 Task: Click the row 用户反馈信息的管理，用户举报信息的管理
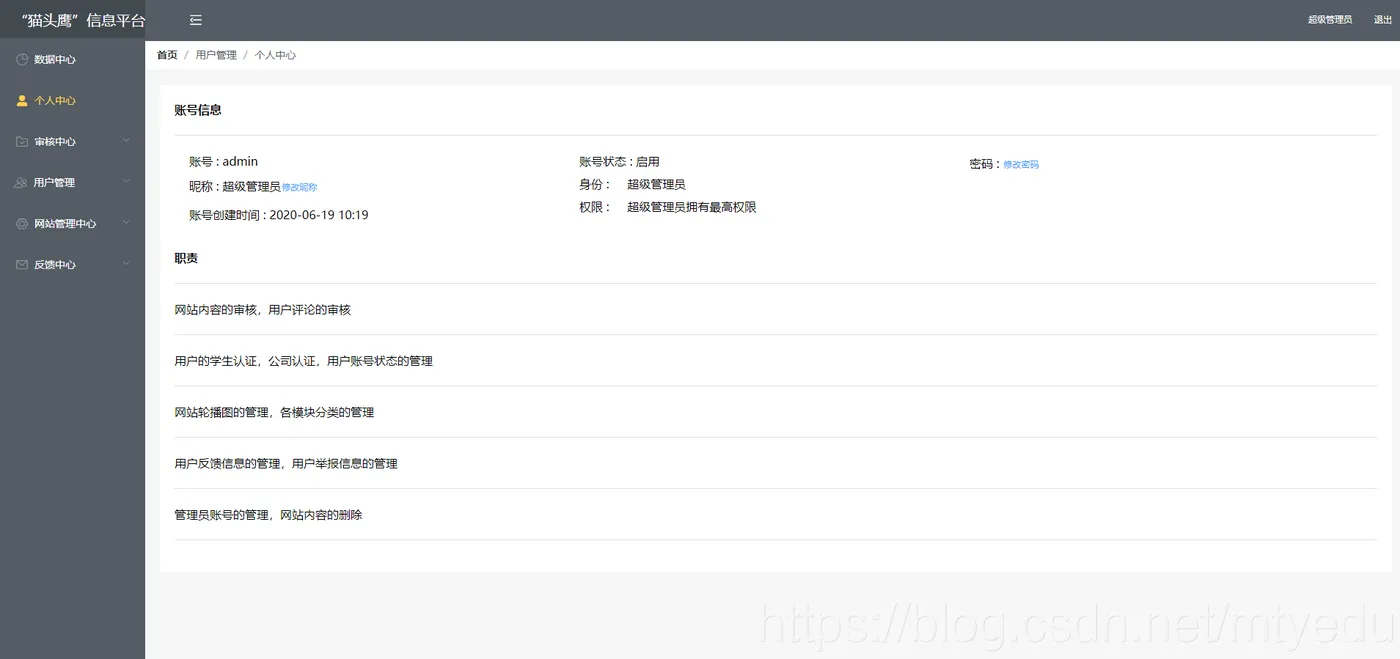775,464
